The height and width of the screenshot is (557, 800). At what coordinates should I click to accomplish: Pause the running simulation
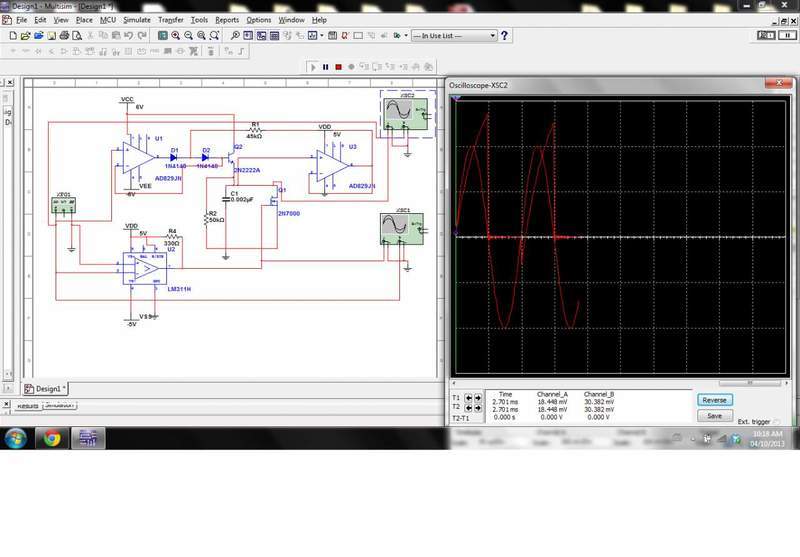[x=326, y=67]
